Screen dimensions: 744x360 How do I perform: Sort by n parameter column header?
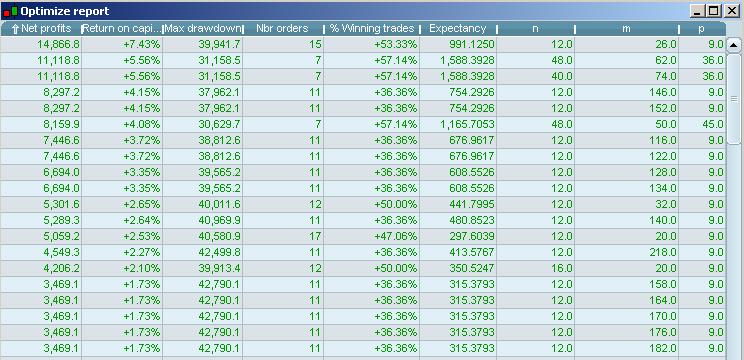pos(535,28)
